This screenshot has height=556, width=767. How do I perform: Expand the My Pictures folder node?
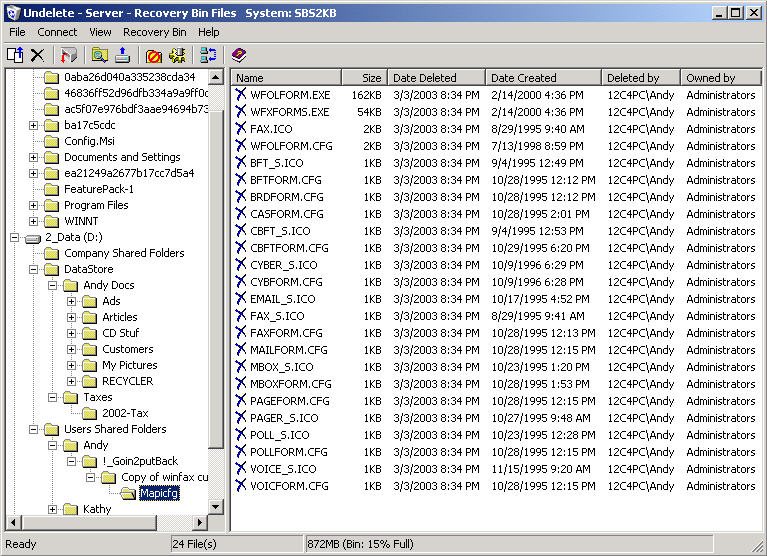pyautogui.click(x=71, y=365)
